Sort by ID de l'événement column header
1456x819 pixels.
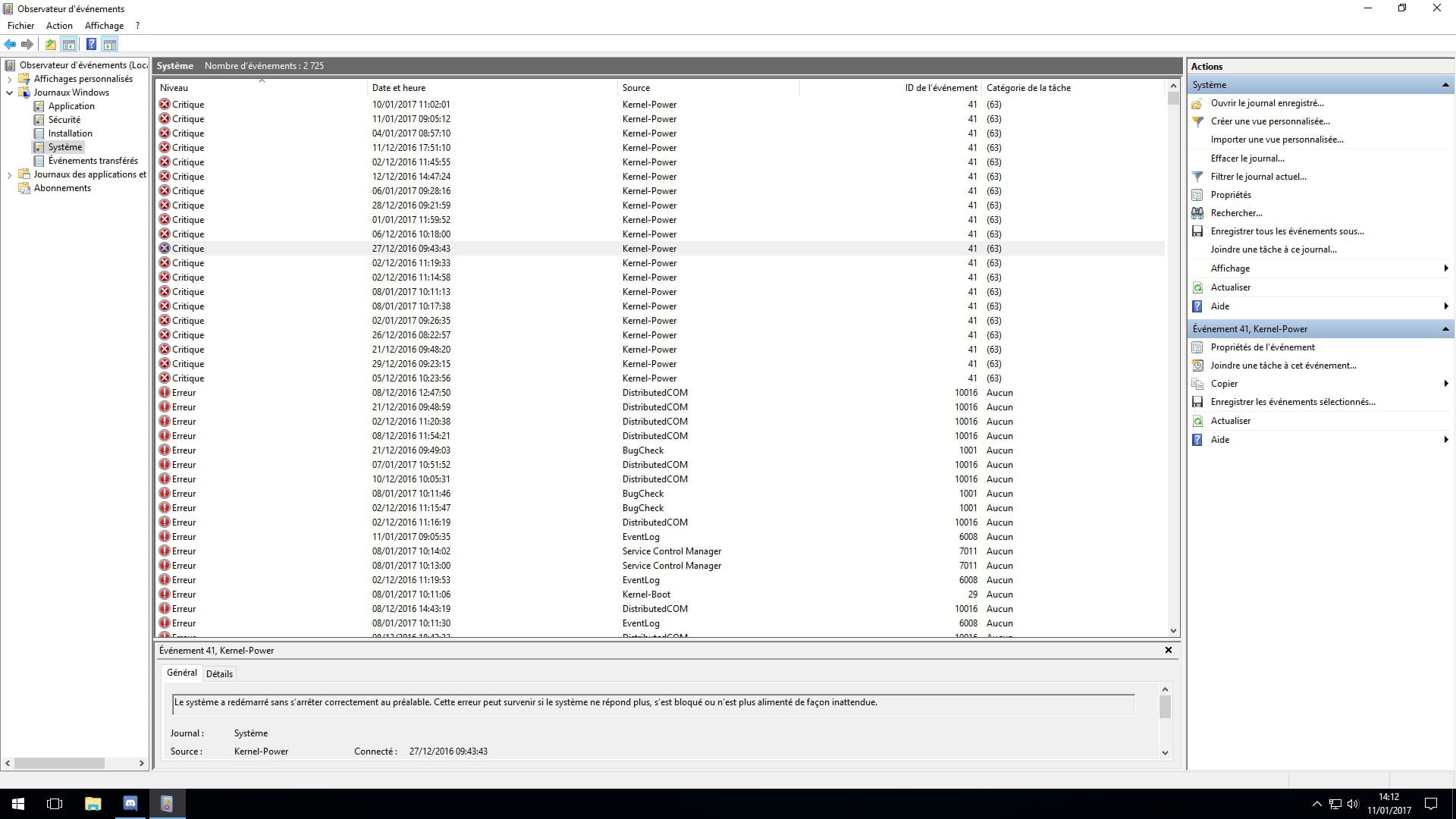pyautogui.click(x=890, y=88)
